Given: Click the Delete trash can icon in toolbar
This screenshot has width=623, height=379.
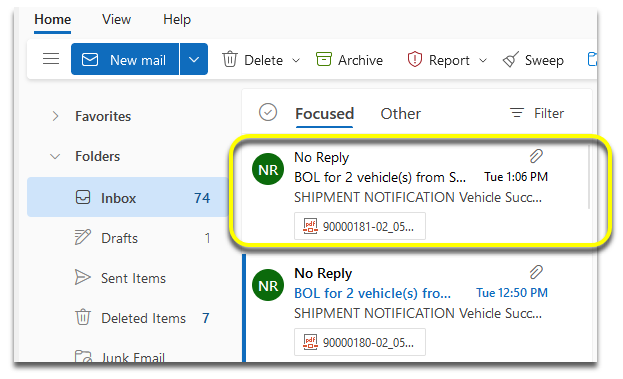Looking at the screenshot, I should [230, 59].
